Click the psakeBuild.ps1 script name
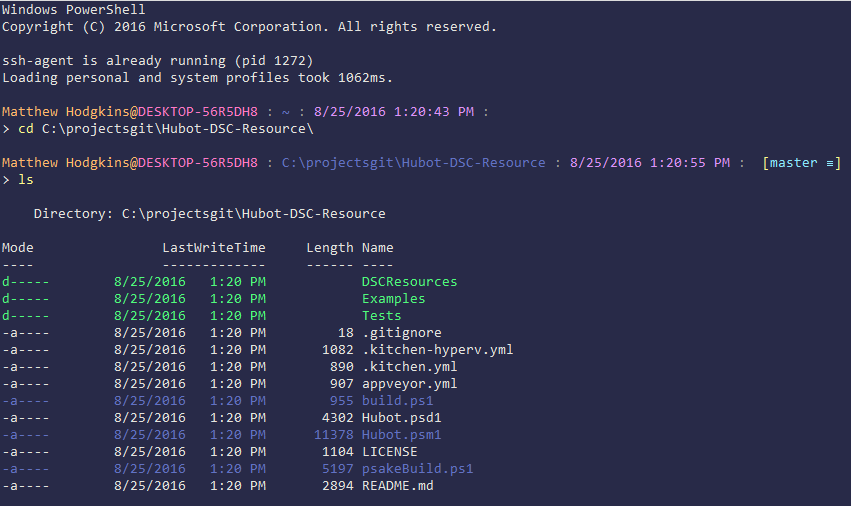The height and width of the screenshot is (506, 851). coord(417,469)
